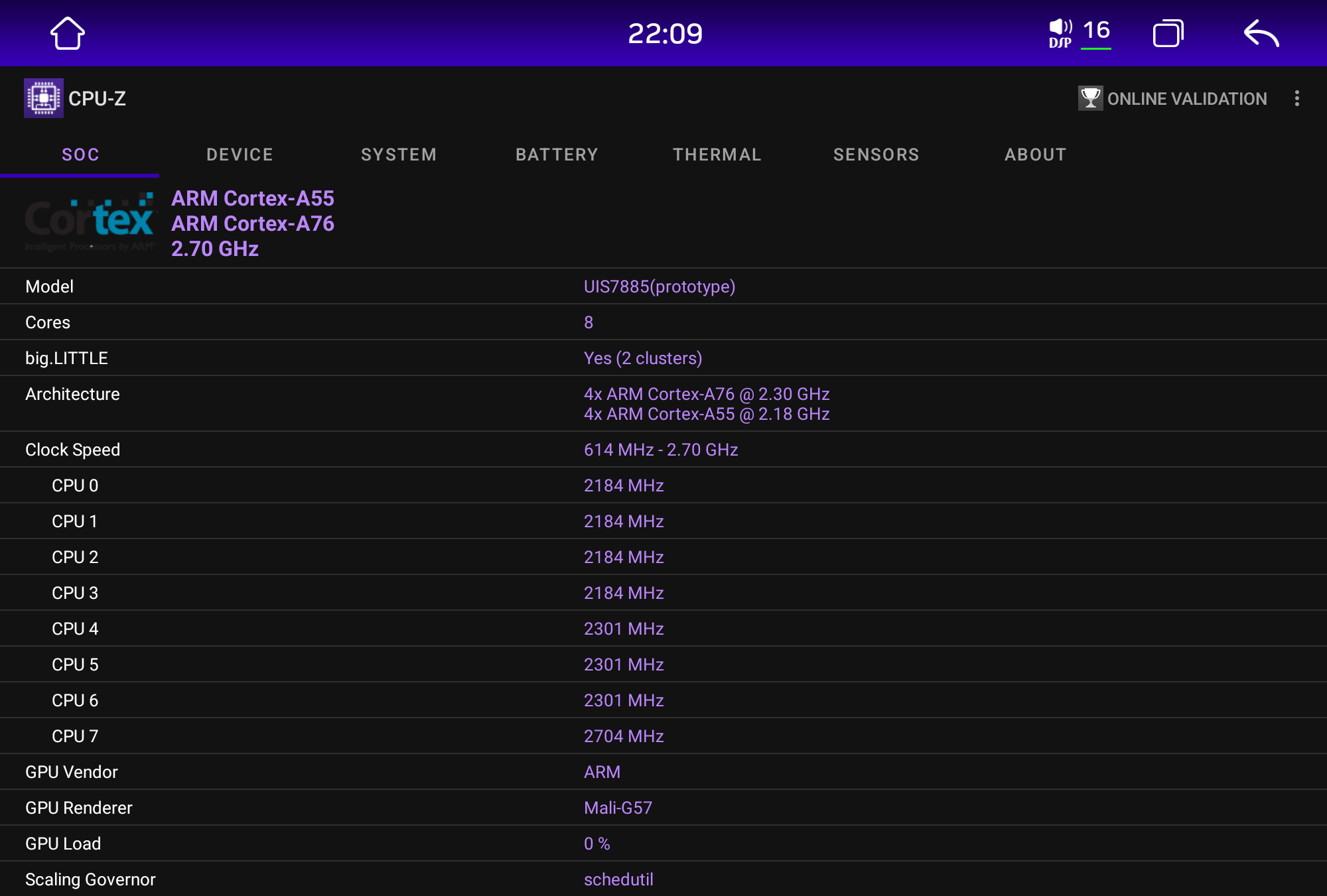Image resolution: width=1327 pixels, height=896 pixels.
Task: Open the THERMAL tab
Action: (717, 155)
